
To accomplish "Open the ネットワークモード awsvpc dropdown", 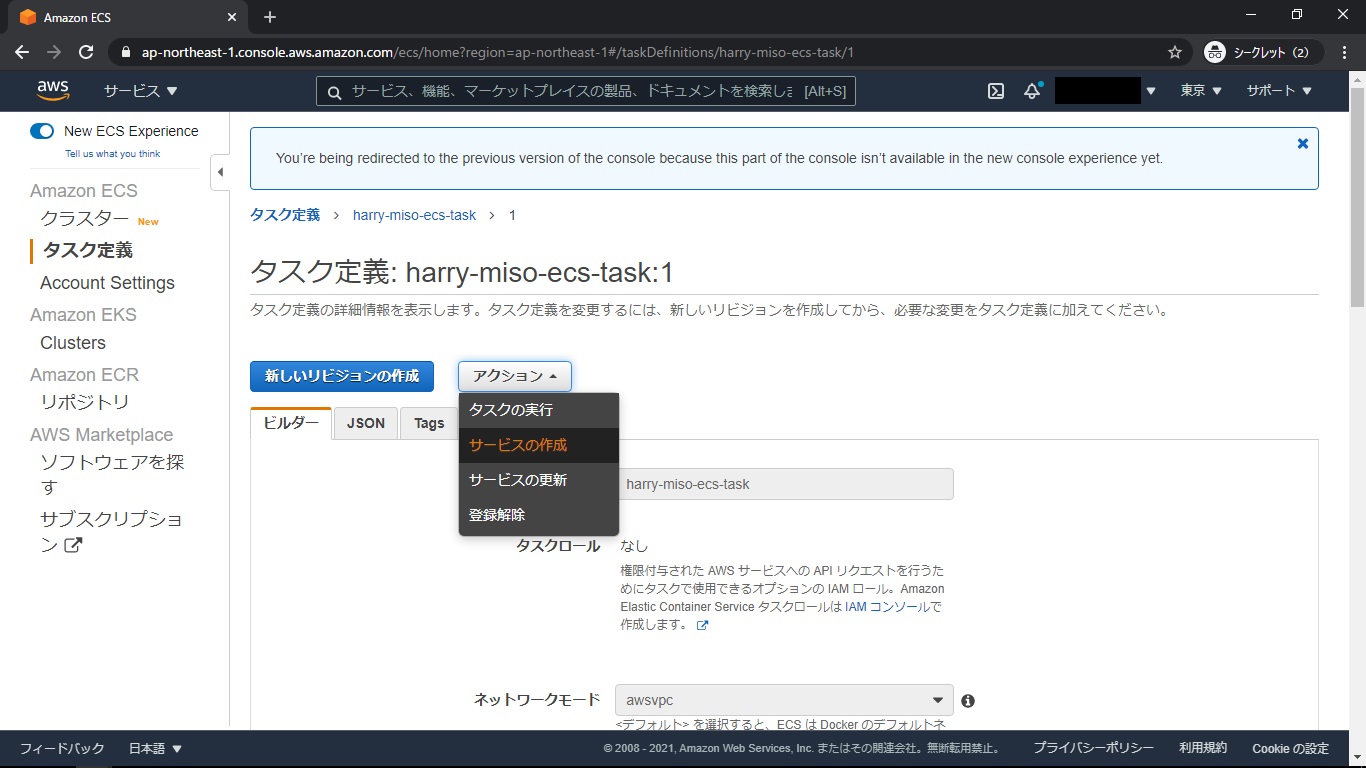I will tap(784, 700).
